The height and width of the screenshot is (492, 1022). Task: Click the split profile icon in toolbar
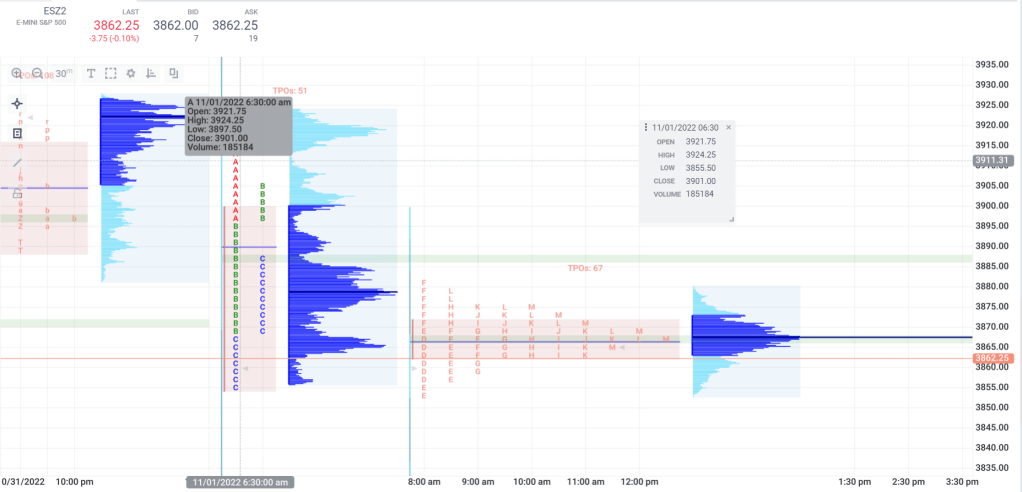(x=173, y=73)
